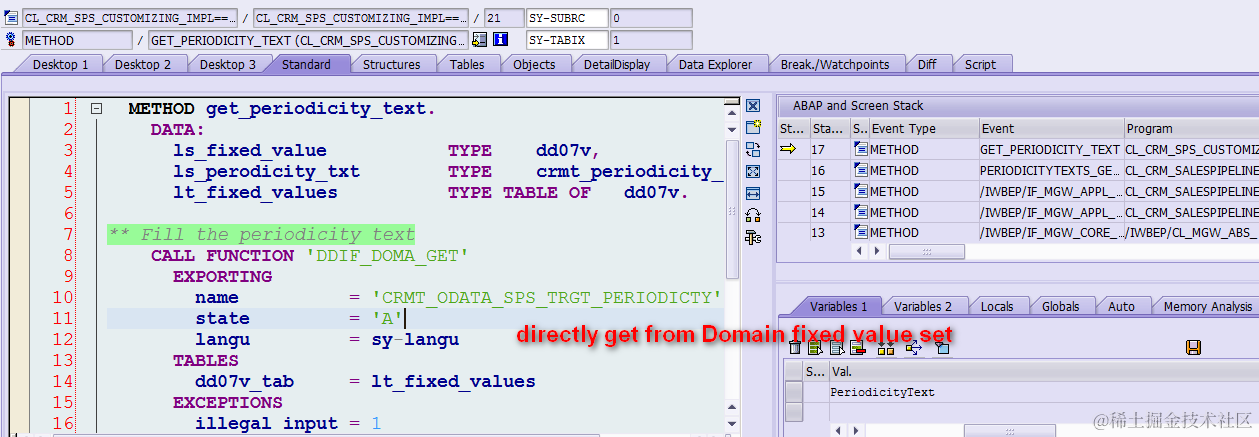1259x437 pixels.
Task: Click the Event Type column header
Action: click(x=923, y=128)
